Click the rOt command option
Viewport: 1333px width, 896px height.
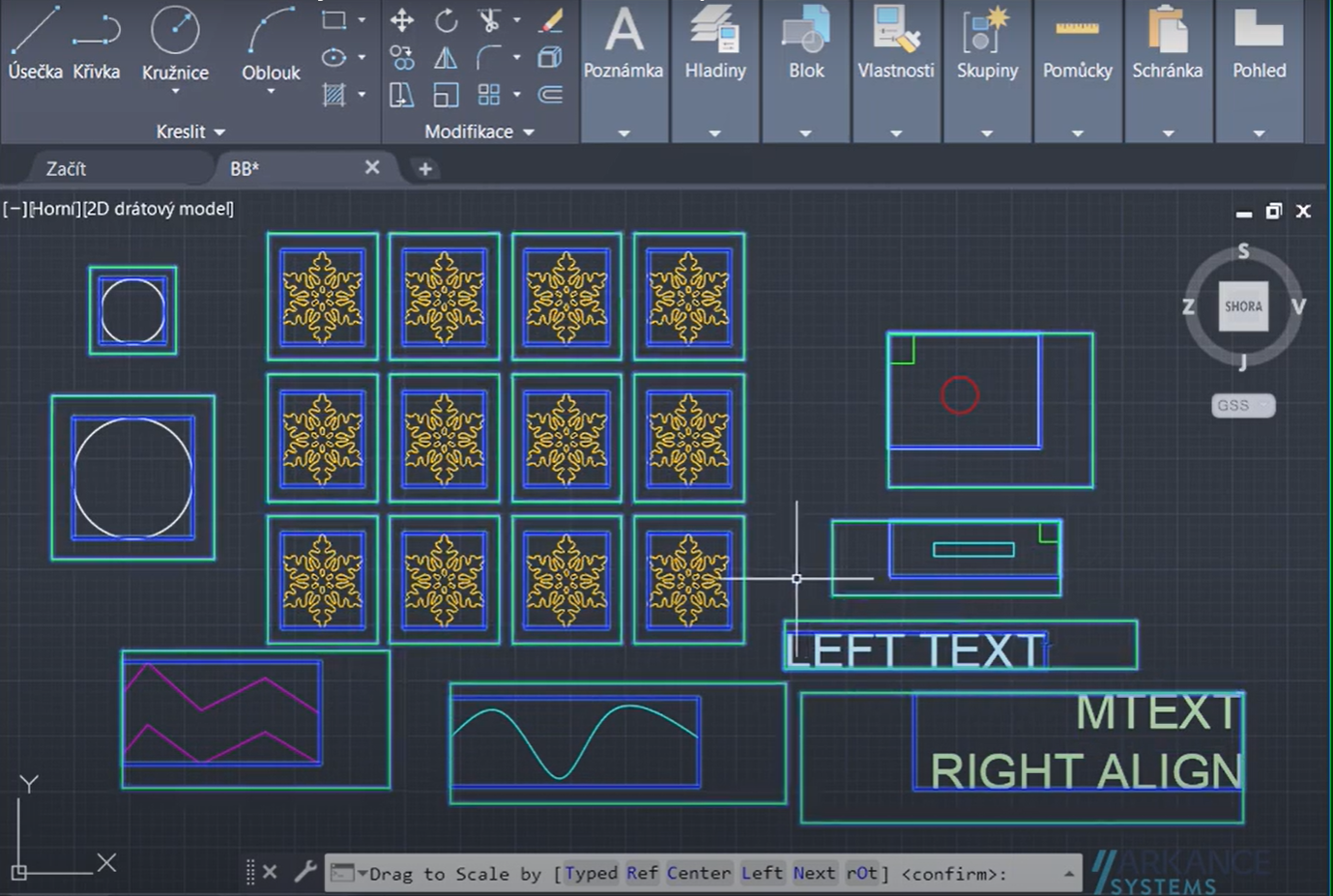861,873
